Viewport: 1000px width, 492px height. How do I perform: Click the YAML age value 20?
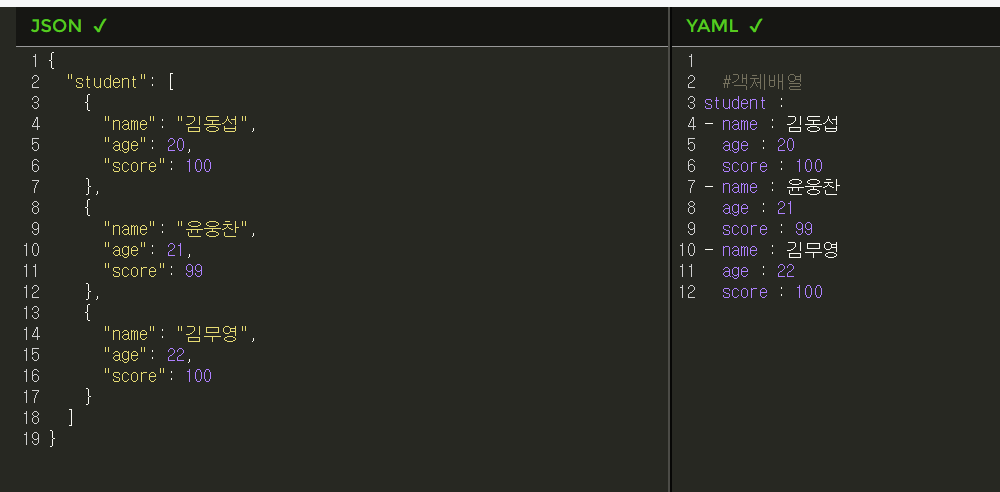tap(786, 145)
